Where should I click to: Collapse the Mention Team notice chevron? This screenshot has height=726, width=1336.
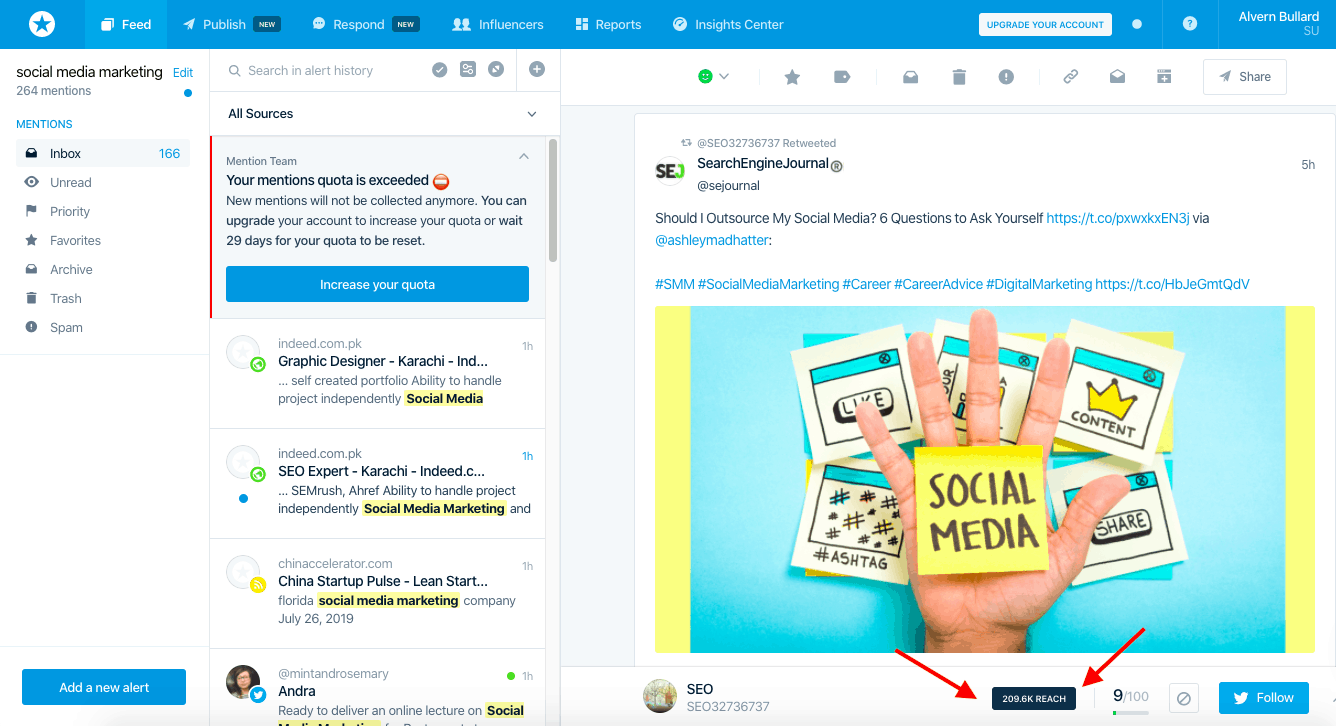pos(524,157)
